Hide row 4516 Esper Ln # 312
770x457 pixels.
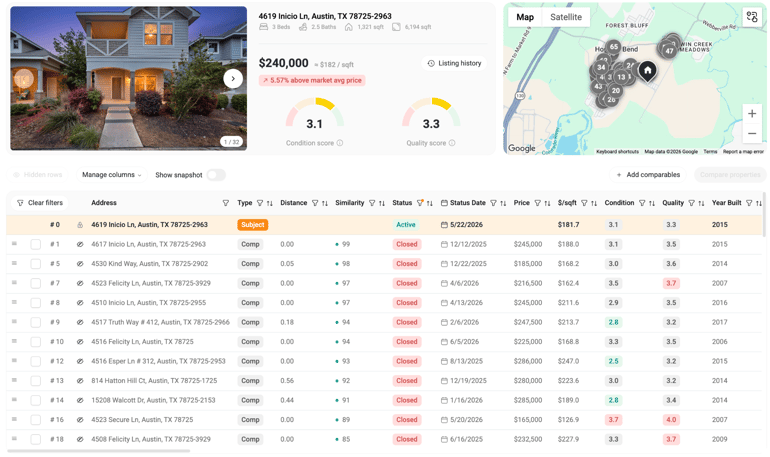point(80,361)
